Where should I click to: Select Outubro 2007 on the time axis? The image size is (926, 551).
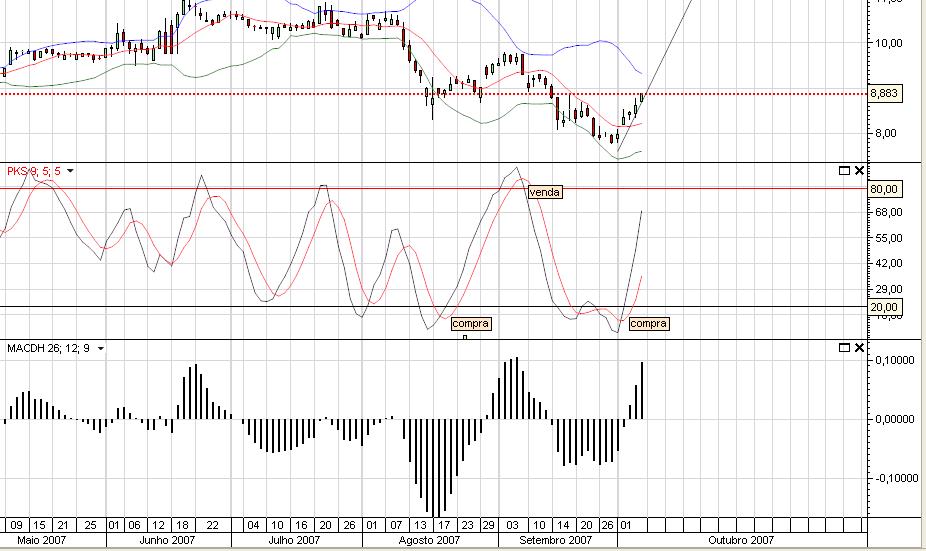[741, 540]
